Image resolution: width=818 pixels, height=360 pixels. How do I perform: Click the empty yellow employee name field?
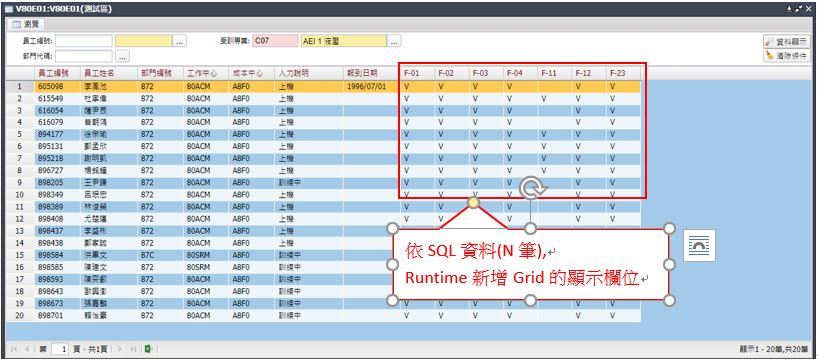click(144, 41)
